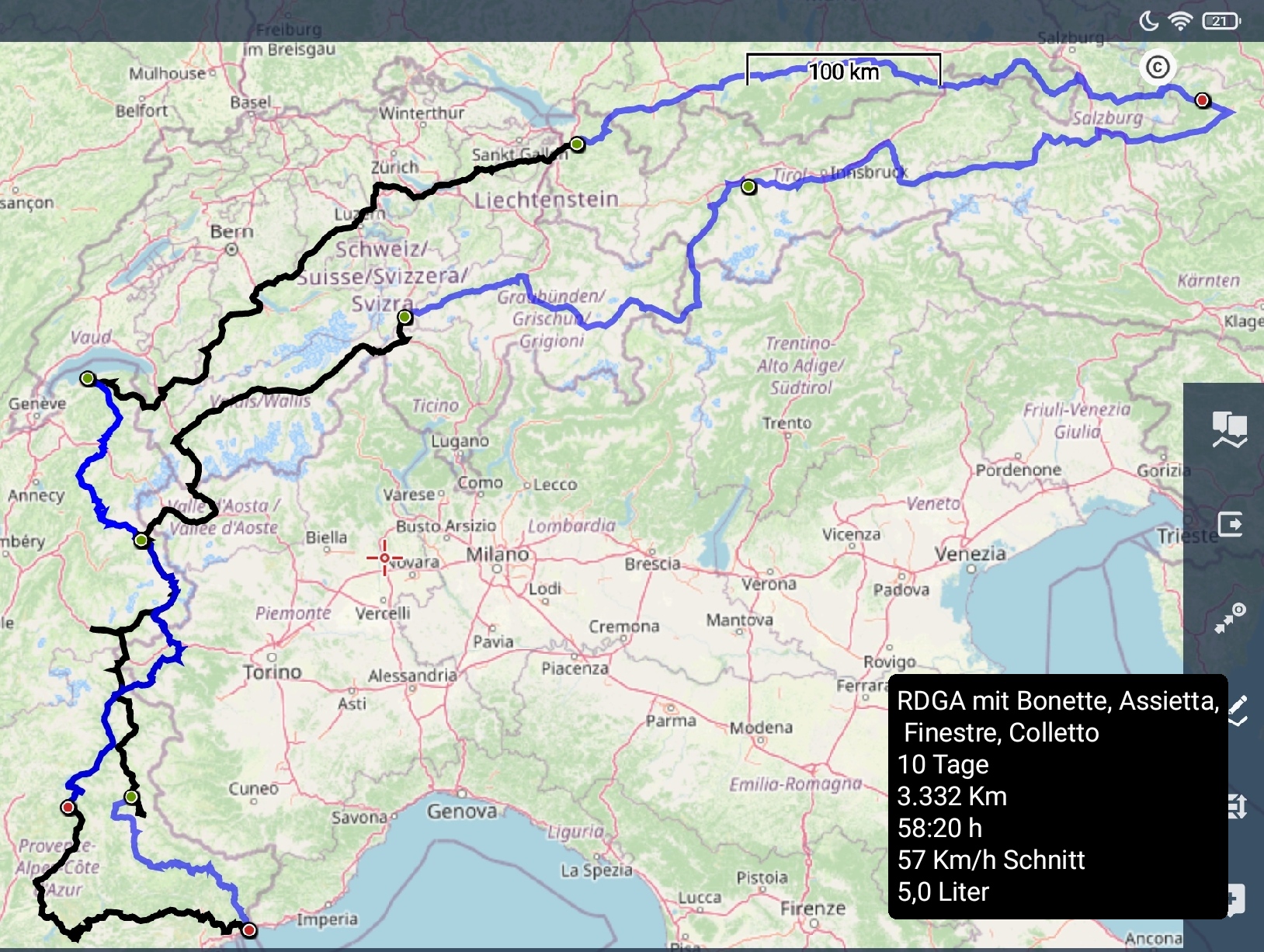Tap the '58:20 h' travel time value
The height and width of the screenshot is (952, 1264).
940,828
